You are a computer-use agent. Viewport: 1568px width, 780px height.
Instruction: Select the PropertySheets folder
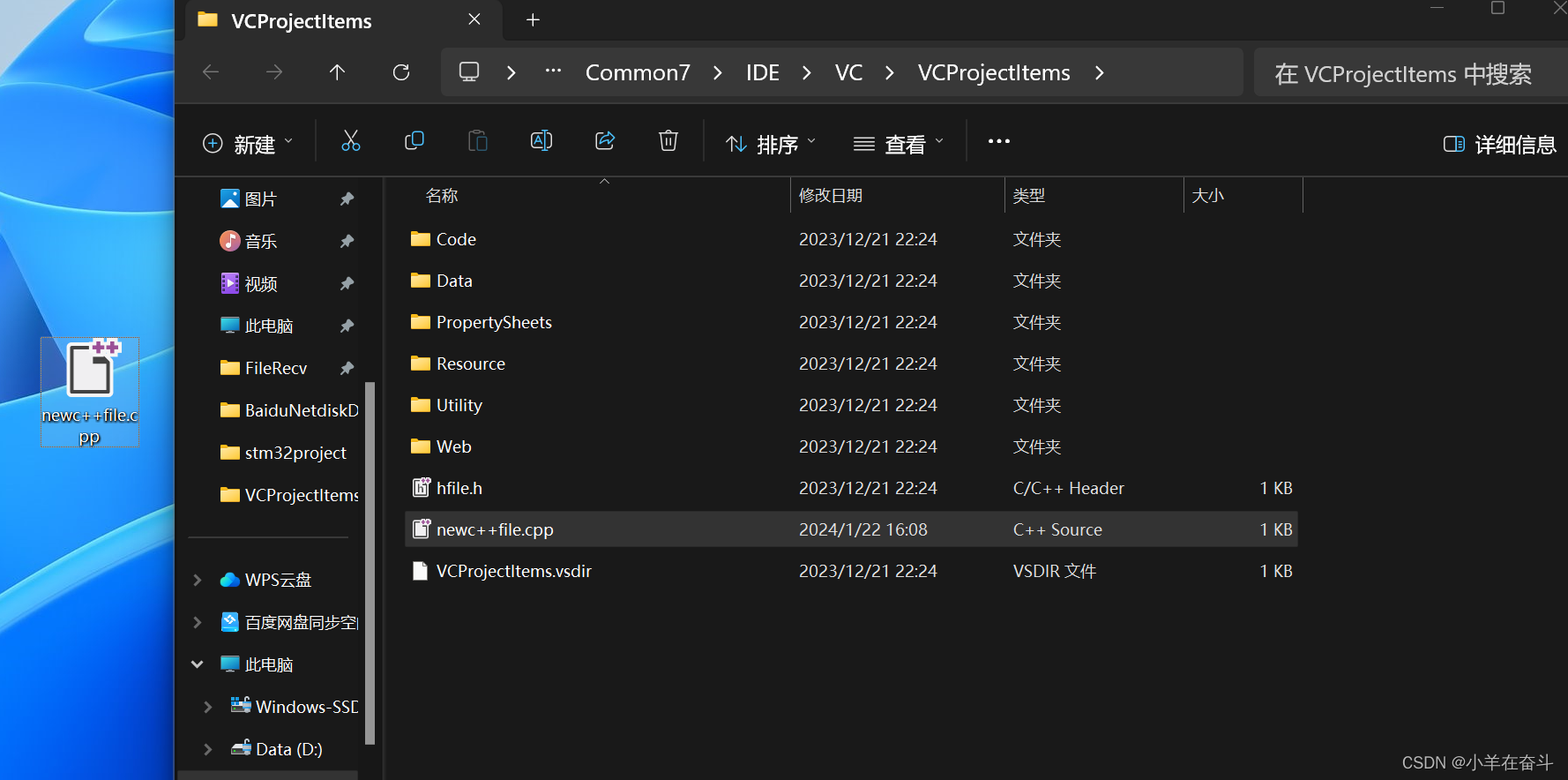pos(851,322)
